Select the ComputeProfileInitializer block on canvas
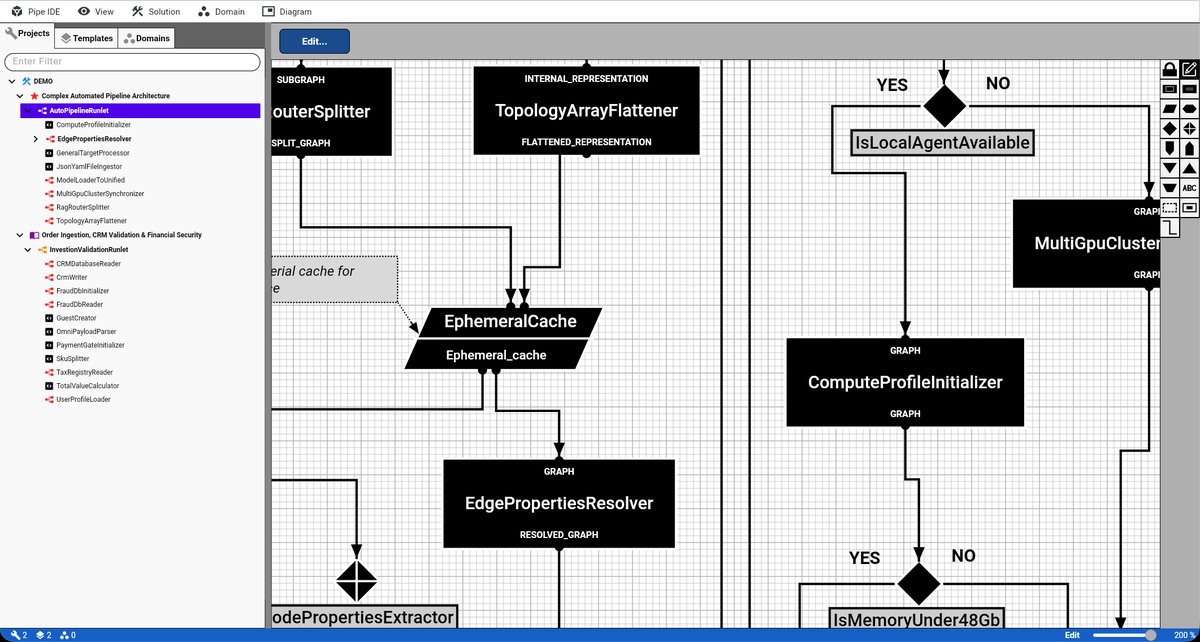Viewport: 1200px width, 642px height. tap(905, 382)
